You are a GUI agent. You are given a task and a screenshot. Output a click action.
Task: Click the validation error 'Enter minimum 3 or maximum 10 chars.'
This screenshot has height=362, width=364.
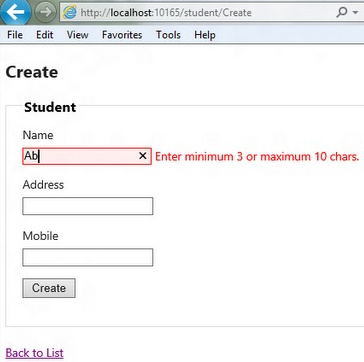pyautogui.click(x=257, y=156)
